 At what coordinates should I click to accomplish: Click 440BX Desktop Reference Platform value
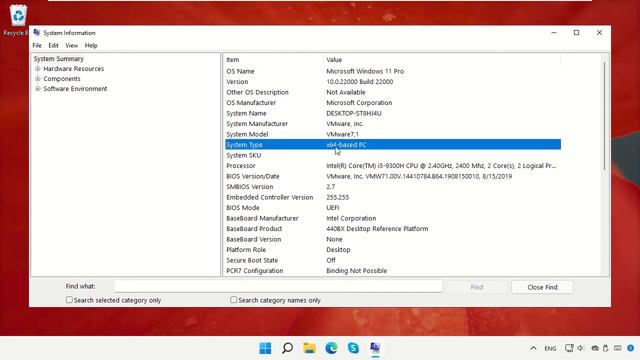tap(377, 229)
